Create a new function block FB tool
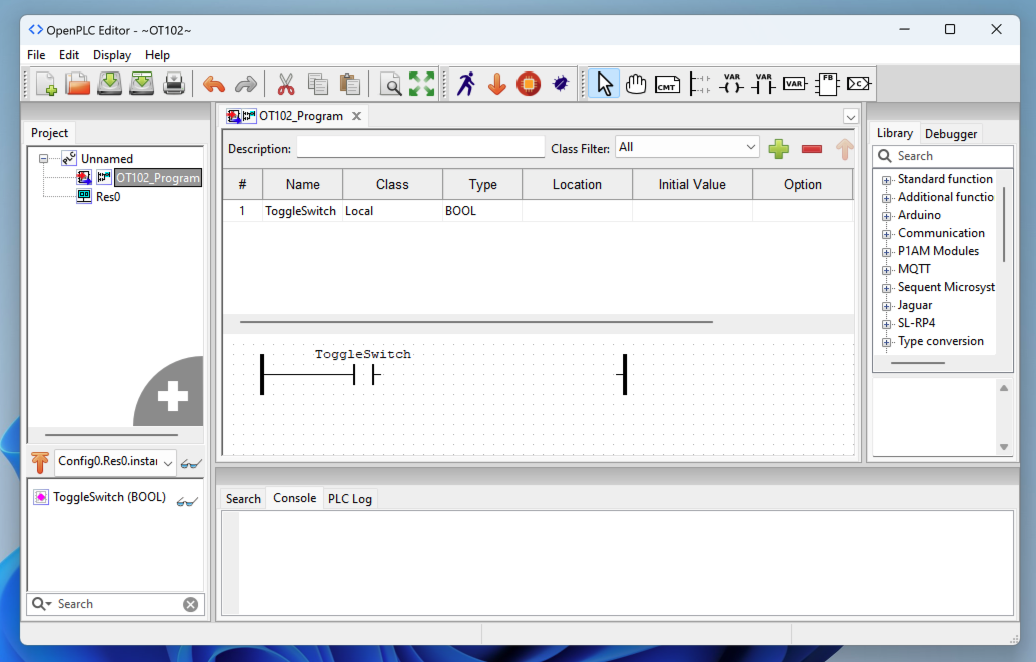Screen dimensions: 1036x662 tap(827, 84)
